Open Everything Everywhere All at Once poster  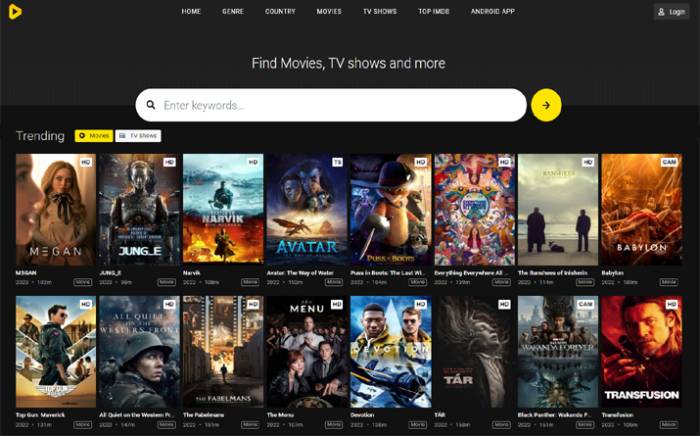474,210
